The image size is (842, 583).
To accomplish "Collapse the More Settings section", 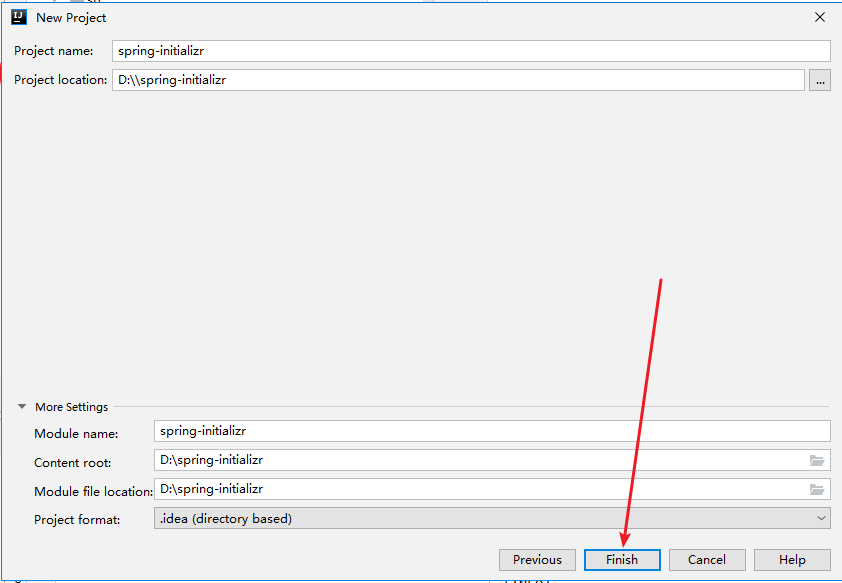I will (22, 406).
